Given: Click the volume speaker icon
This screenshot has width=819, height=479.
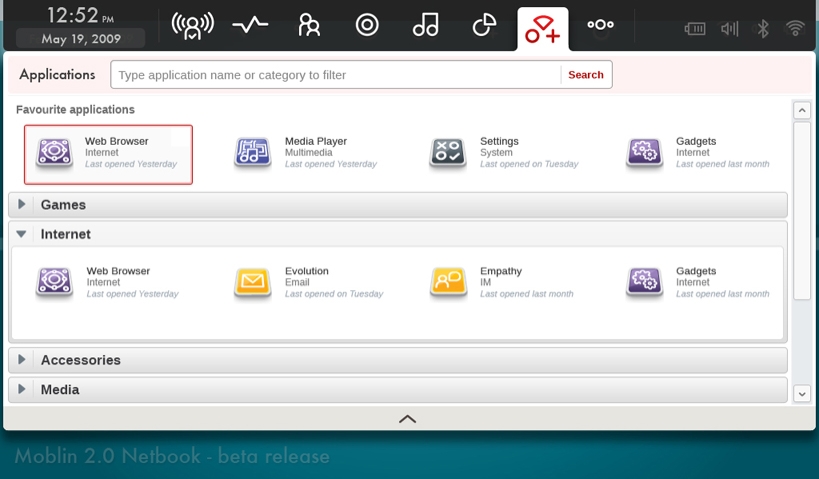Looking at the screenshot, I should click(x=730, y=28).
